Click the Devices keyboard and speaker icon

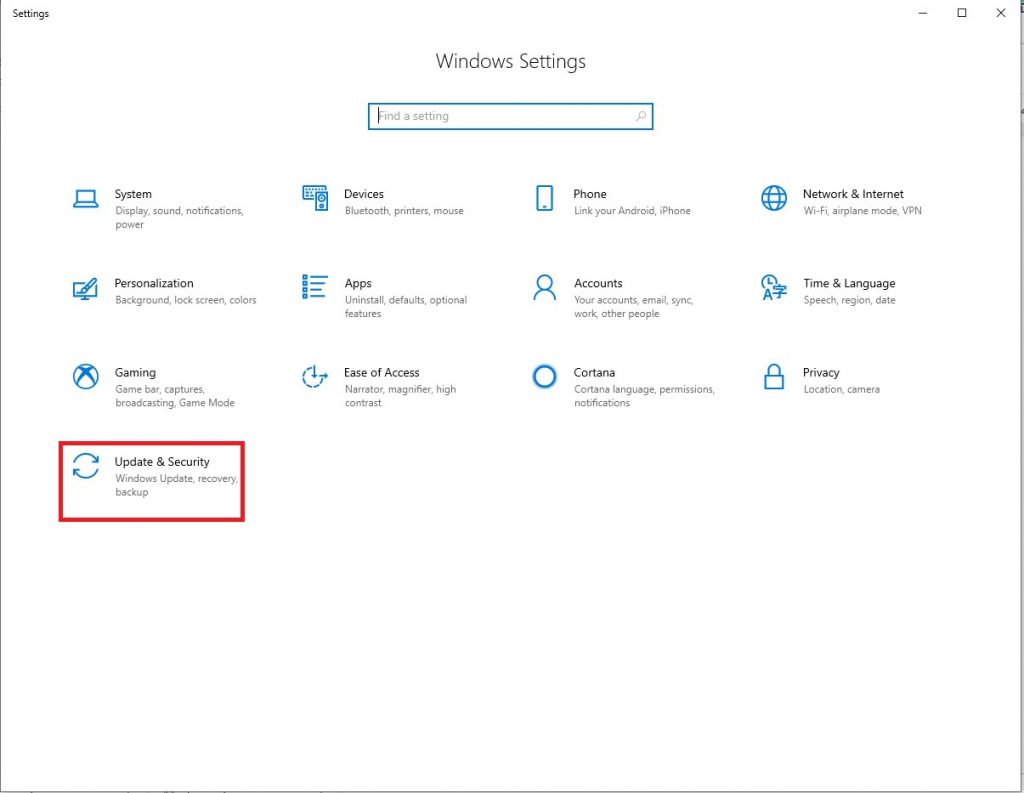315,198
